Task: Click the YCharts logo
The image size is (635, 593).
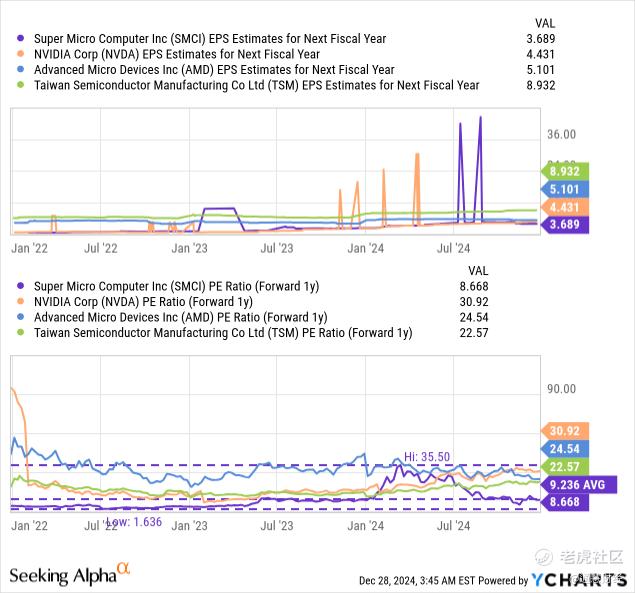Action: (579, 580)
